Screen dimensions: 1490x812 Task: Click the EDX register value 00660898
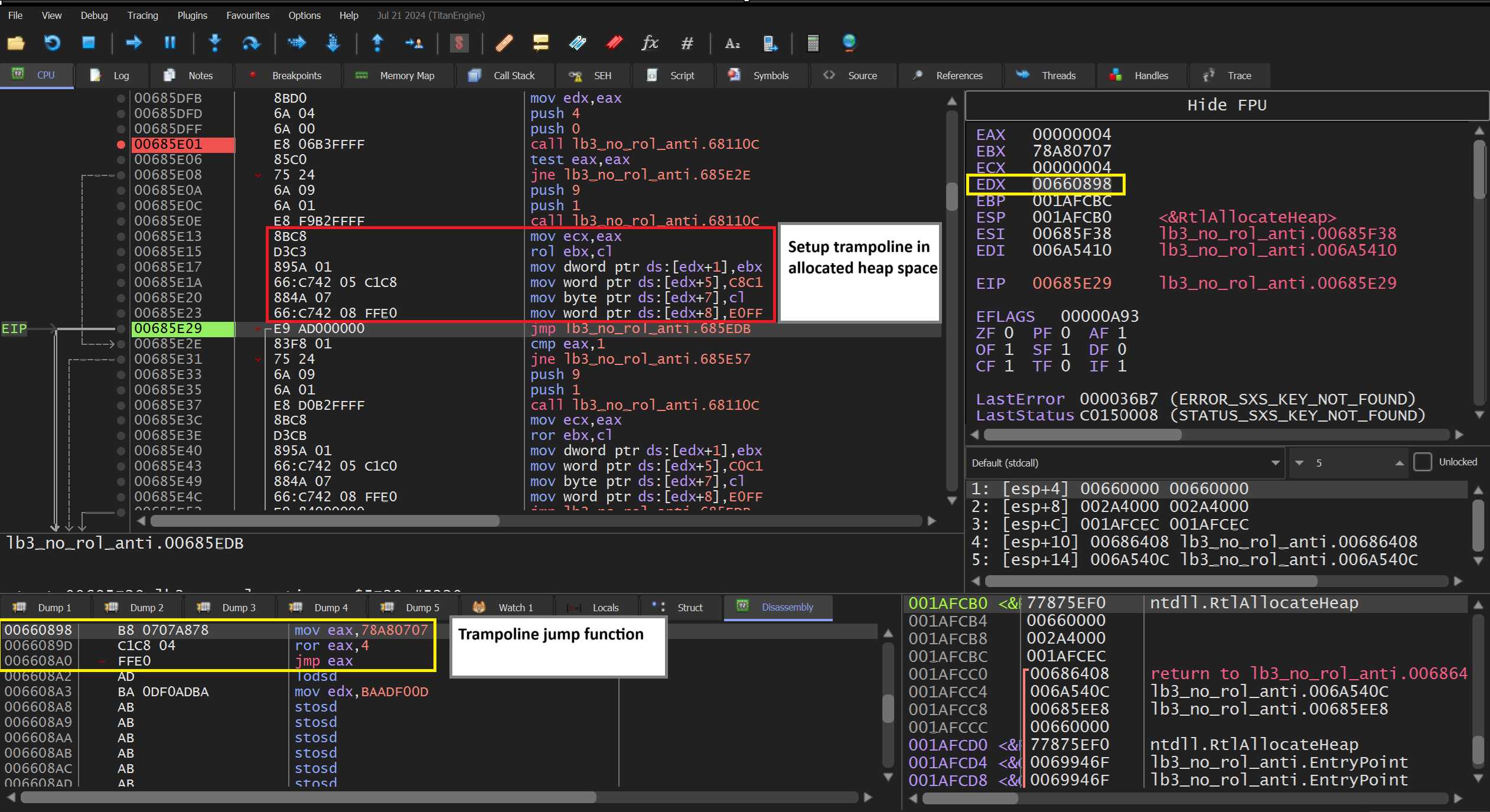pyautogui.click(x=1071, y=184)
